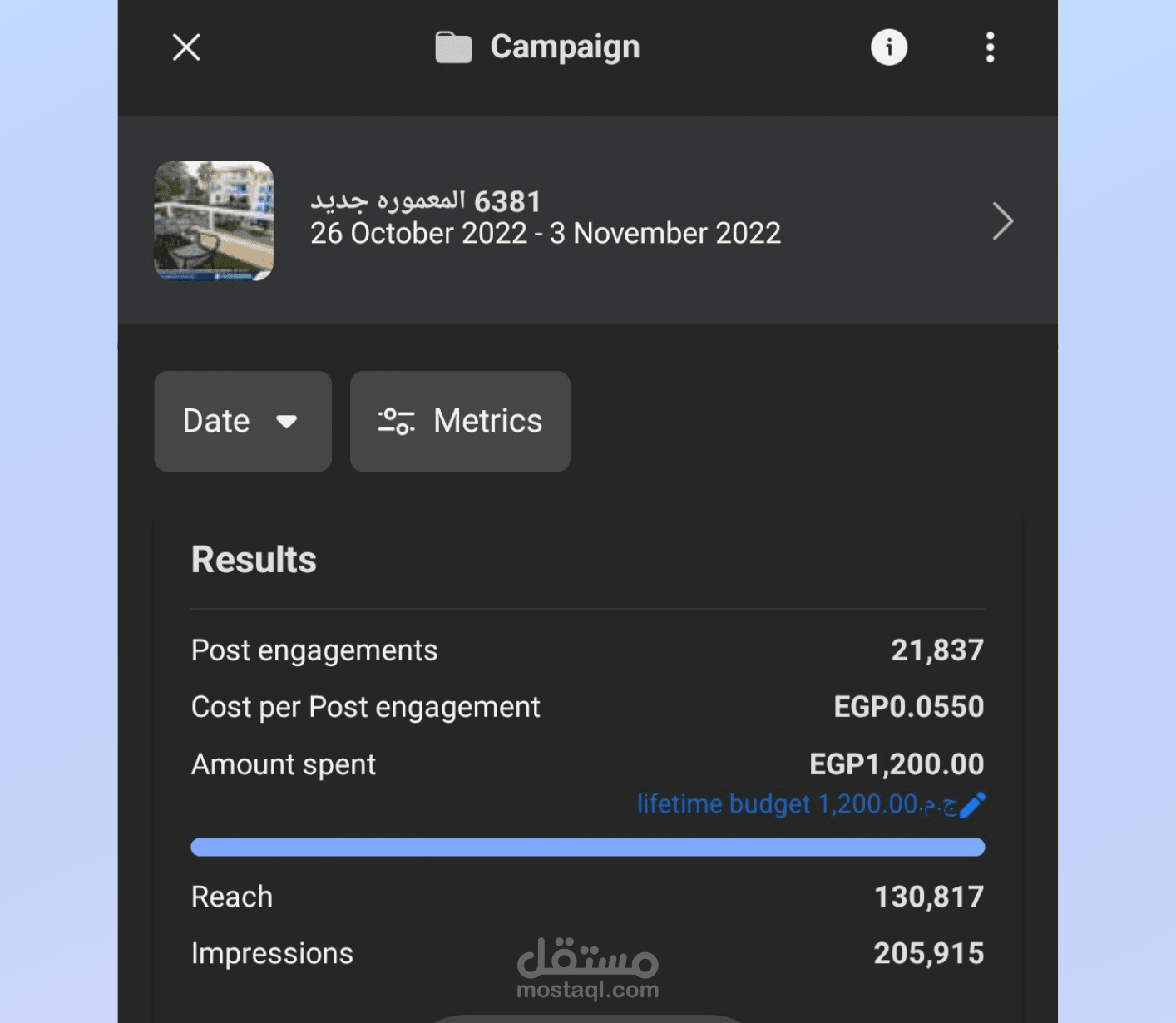The image size is (1176, 1023).
Task: Open the campaign info icon
Action: pyautogui.click(x=888, y=47)
